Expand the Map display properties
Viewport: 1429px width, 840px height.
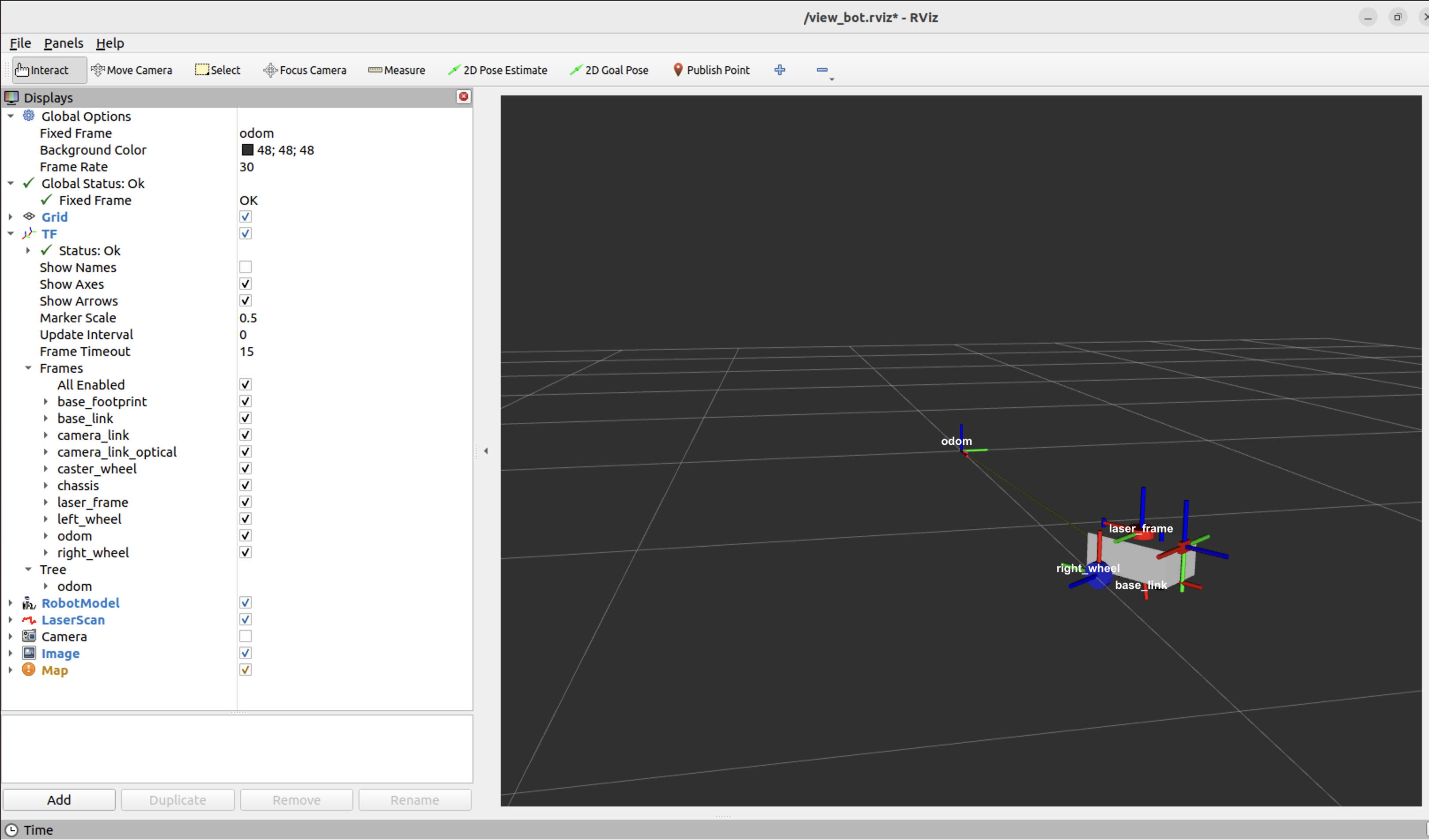coord(11,670)
